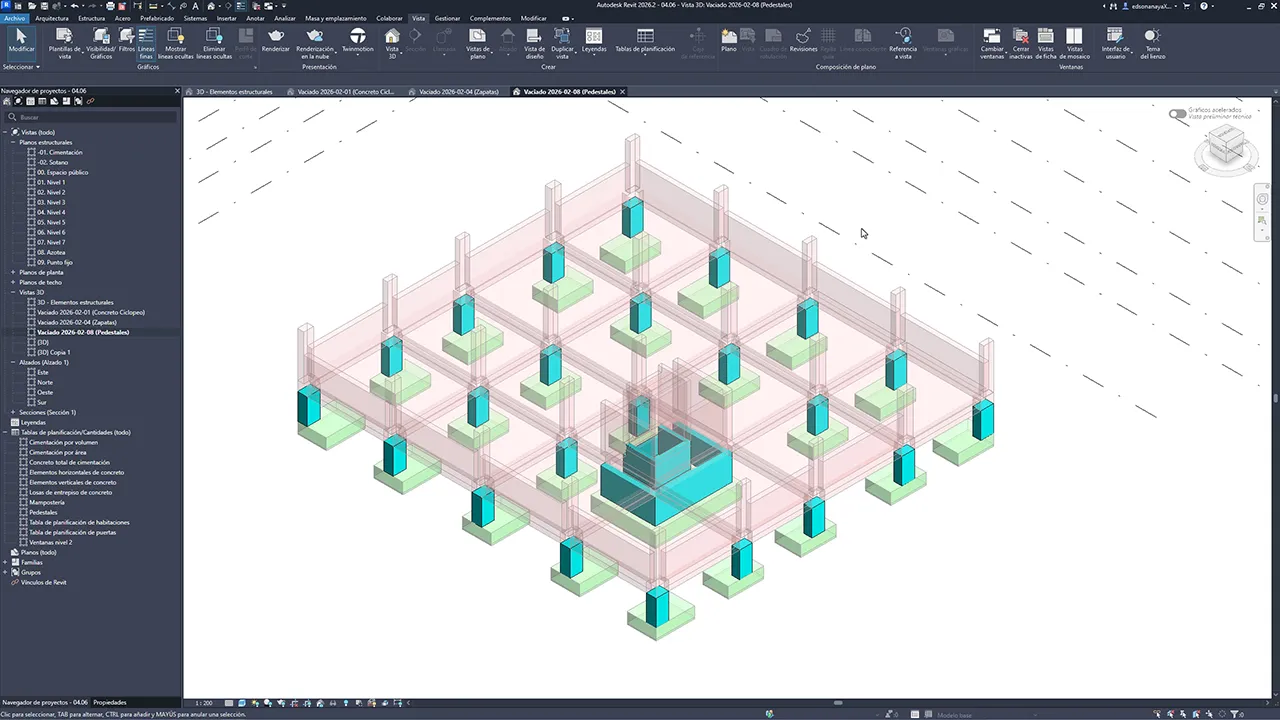Click the project browser search field
The width and height of the screenshot is (1280, 720).
point(95,117)
